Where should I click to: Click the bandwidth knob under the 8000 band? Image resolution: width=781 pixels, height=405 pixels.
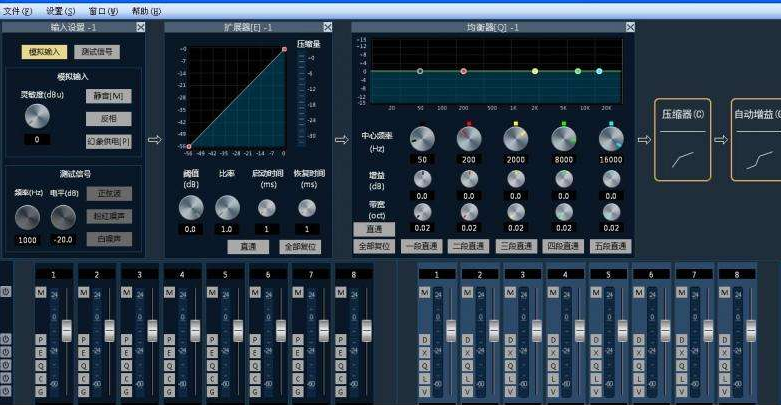coord(563,212)
